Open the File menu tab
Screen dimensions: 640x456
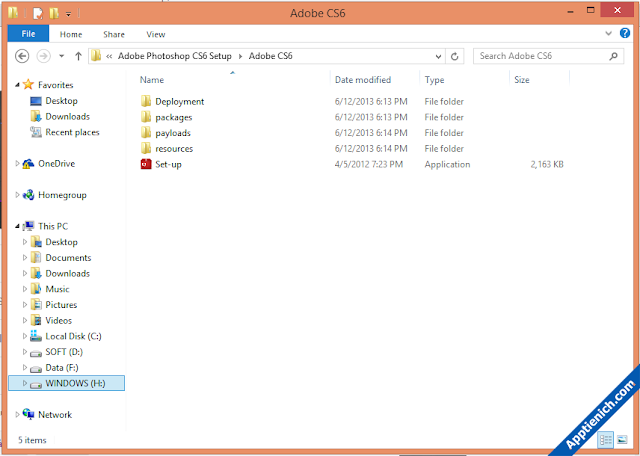click(28, 33)
